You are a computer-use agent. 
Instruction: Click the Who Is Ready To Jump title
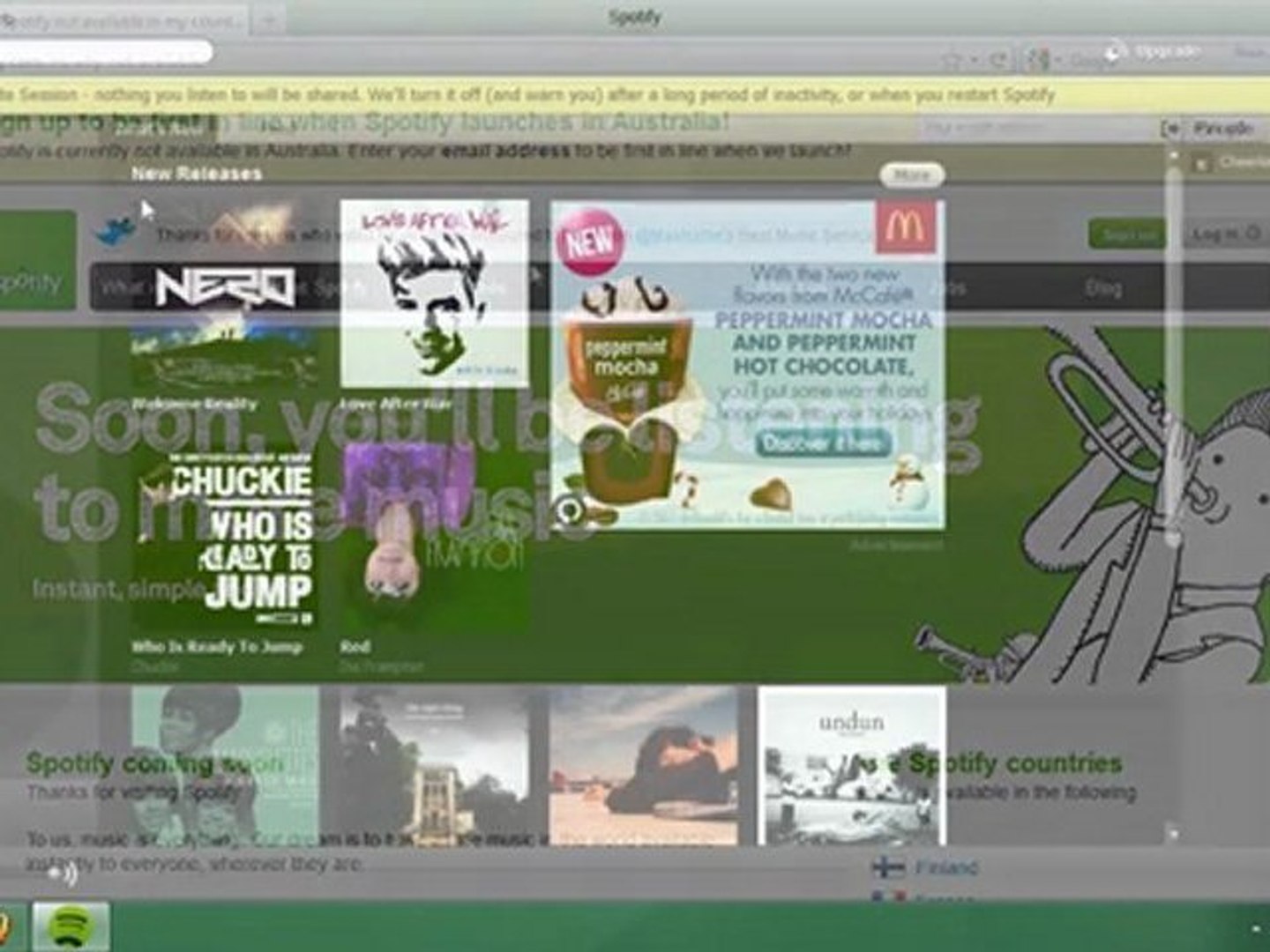coord(217,647)
